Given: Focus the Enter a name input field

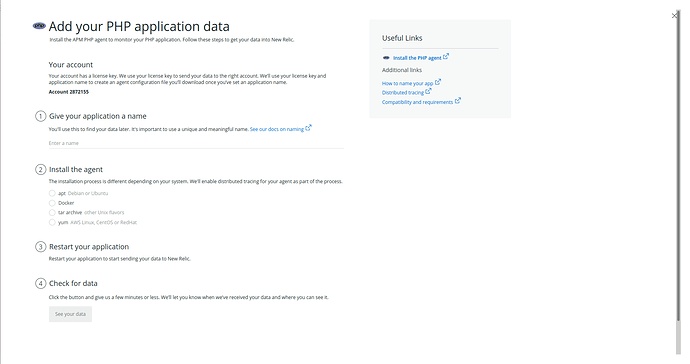Looking at the screenshot, I should tap(196, 143).
